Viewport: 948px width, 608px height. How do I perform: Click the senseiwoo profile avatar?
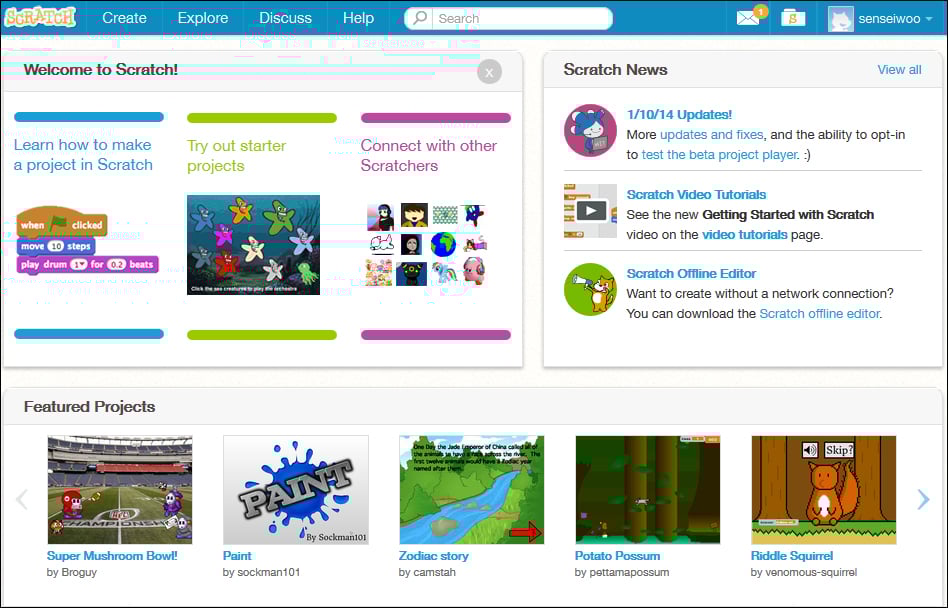click(x=840, y=19)
